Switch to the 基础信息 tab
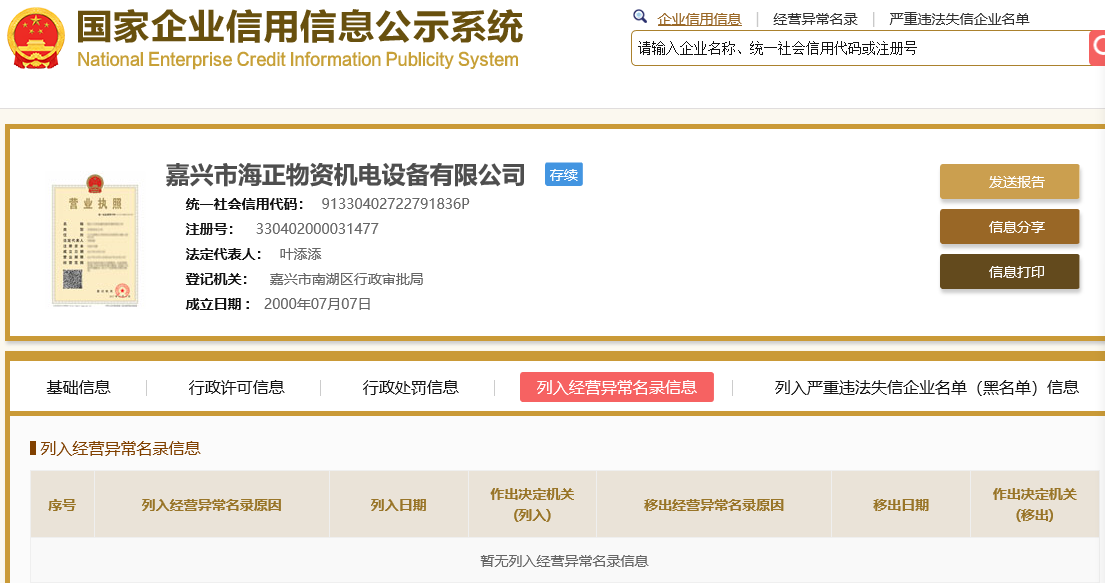Screen dimensions: 1105x583 [x=78, y=387]
